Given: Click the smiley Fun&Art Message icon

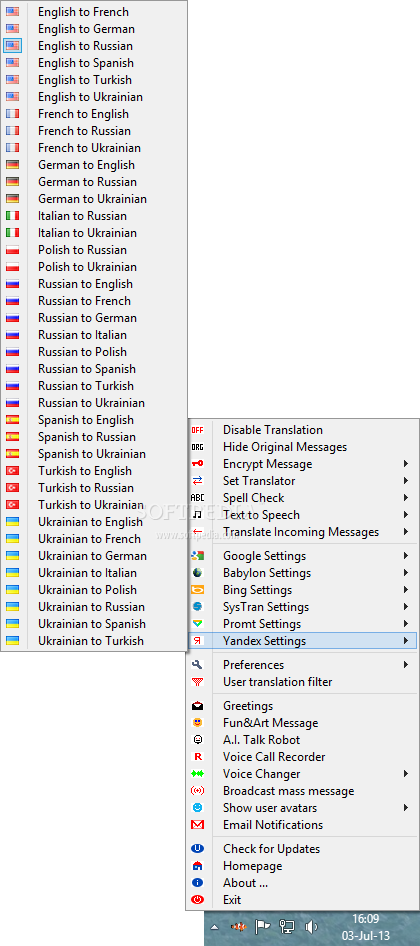Looking at the screenshot, I should (197, 723).
